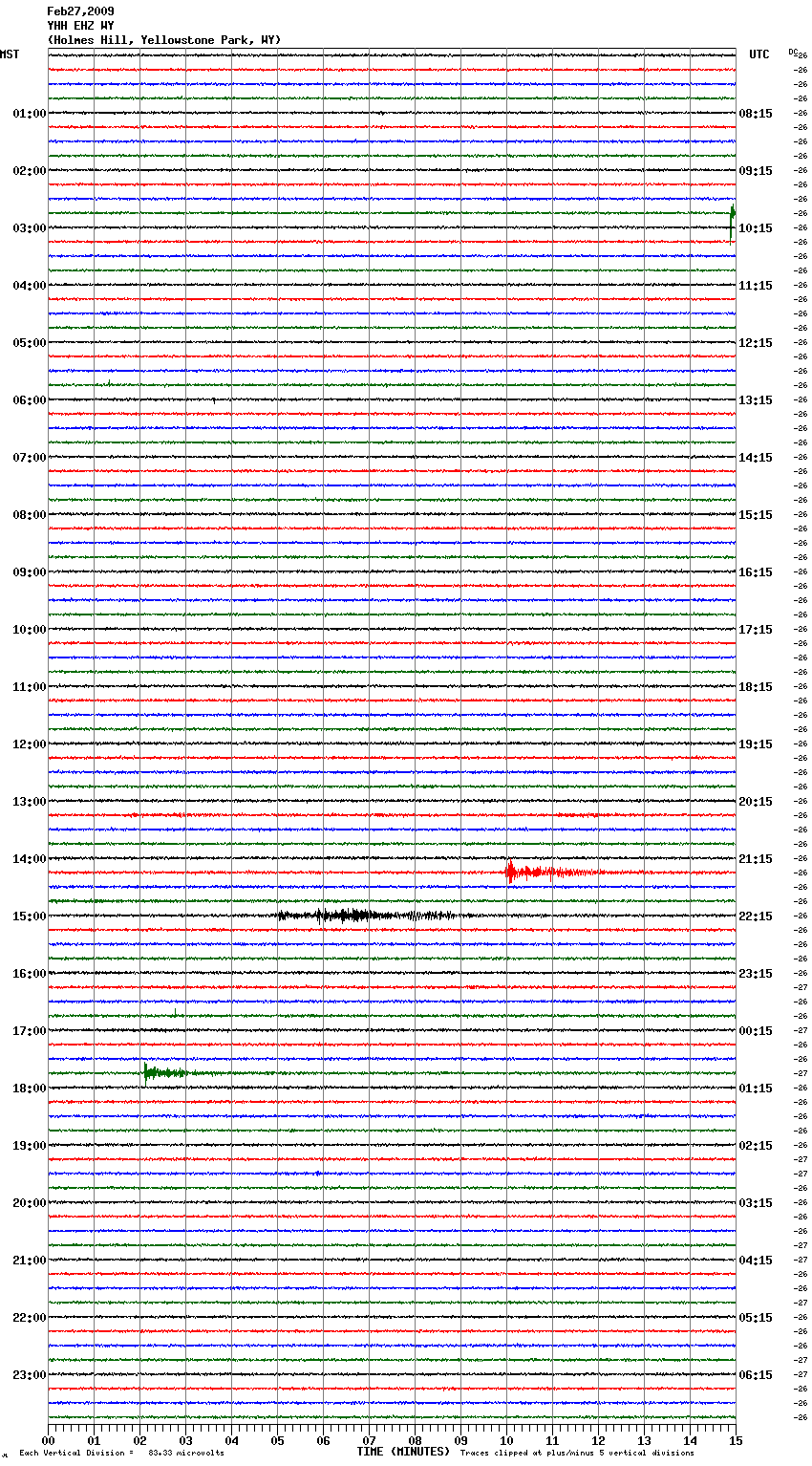Click the 06:00 MST time label
This screenshot has height=1466, width=812.
point(30,400)
